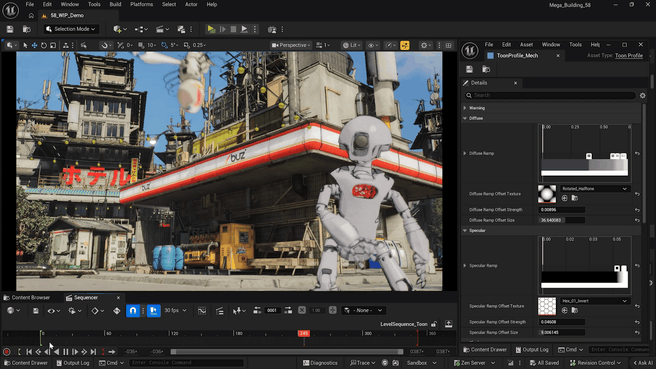Image resolution: width=656 pixels, height=369 pixels.
Task: Click the red record button in Sequencer
Action: [x=7, y=352]
